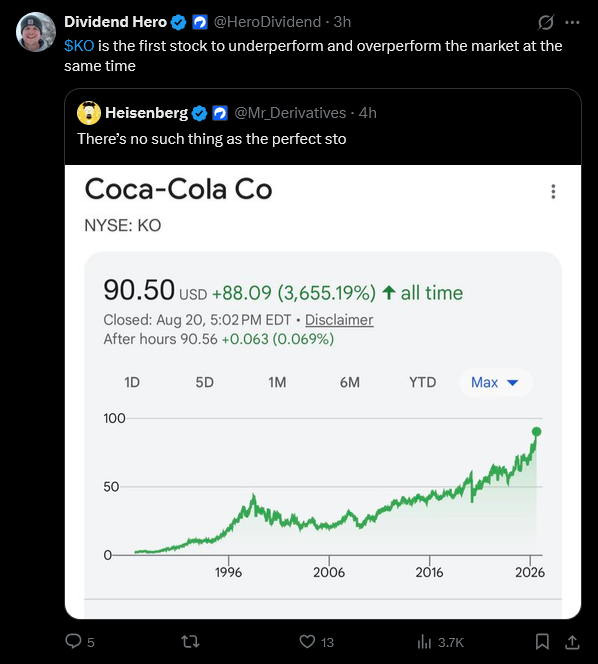Expand the Max range dropdown
The height and width of the screenshot is (664, 598).
495,382
